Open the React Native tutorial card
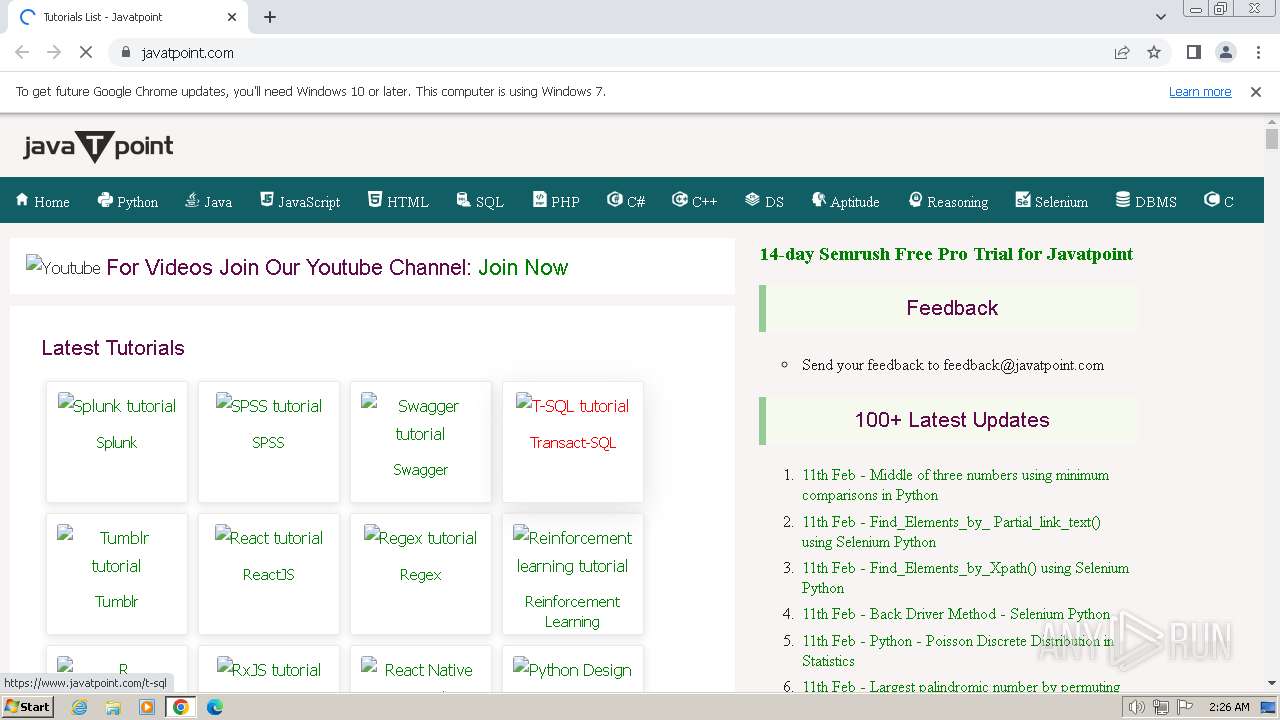The width and height of the screenshot is (1280, 720). [x=421, y=669]
